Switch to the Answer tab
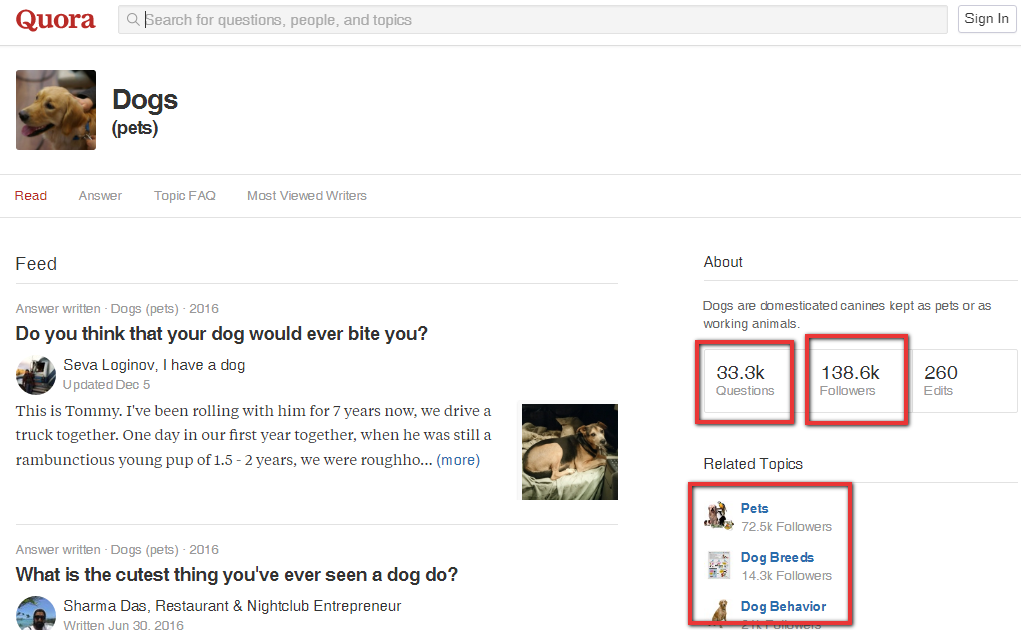1021x630 pixels. pos(100,196)
